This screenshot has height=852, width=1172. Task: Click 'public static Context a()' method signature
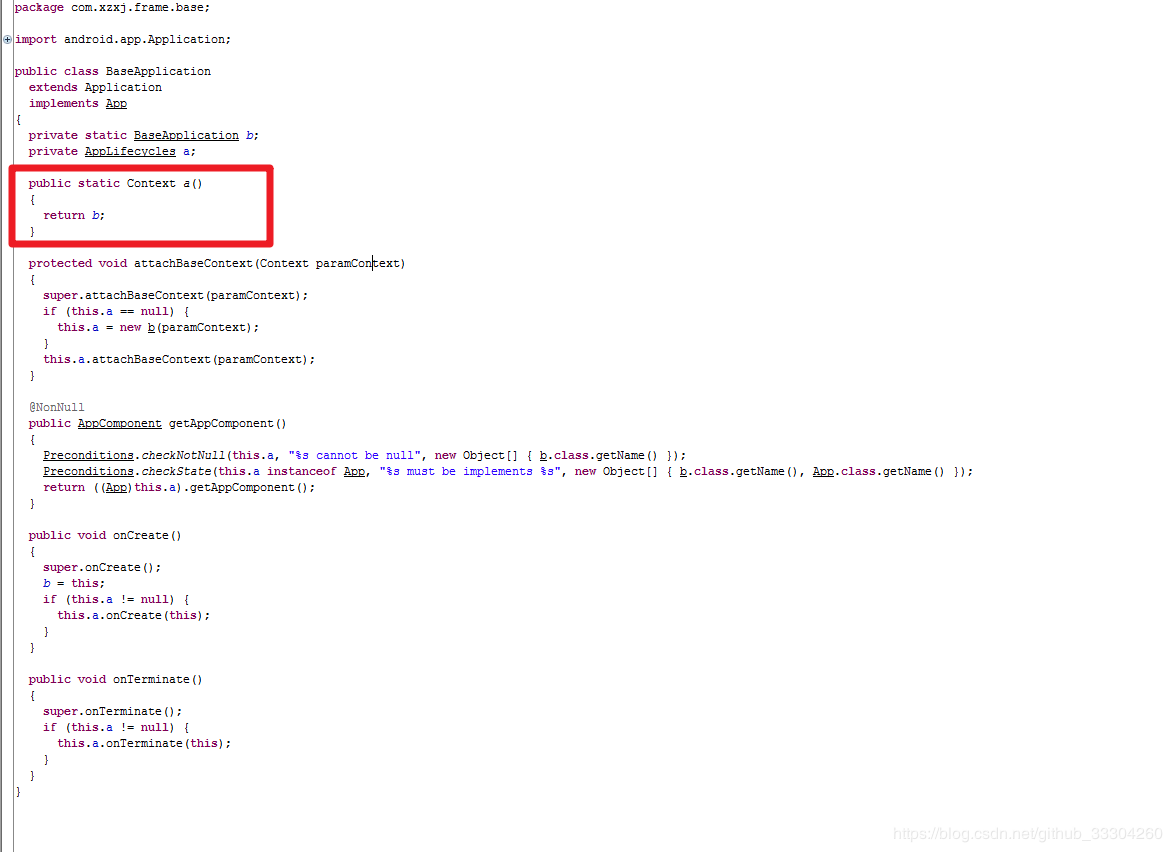(x=115, y=183)
